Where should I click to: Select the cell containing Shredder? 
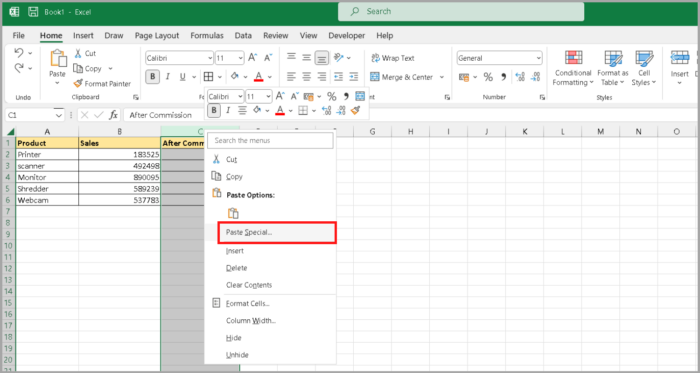(x=47, y=189)
